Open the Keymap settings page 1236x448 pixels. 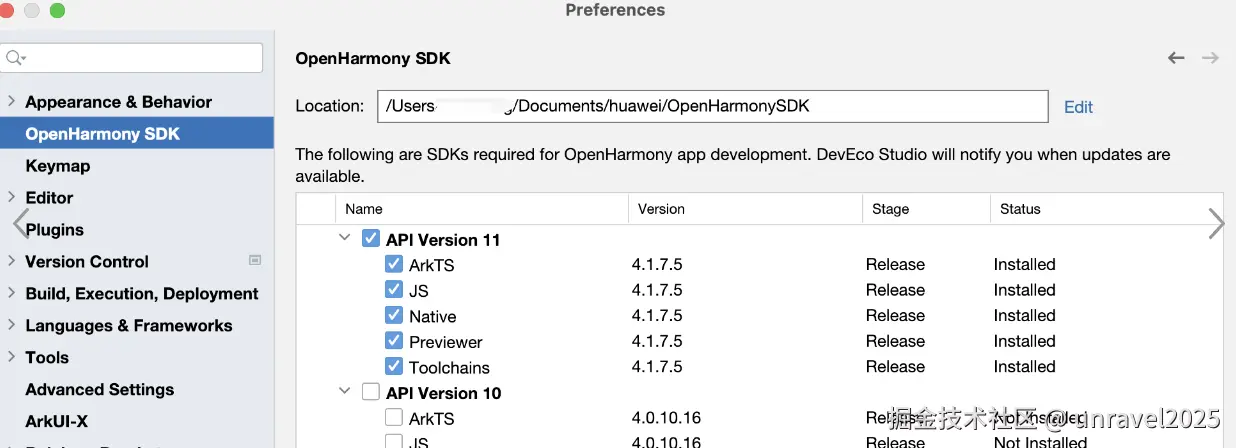click(x=58, y=166)
